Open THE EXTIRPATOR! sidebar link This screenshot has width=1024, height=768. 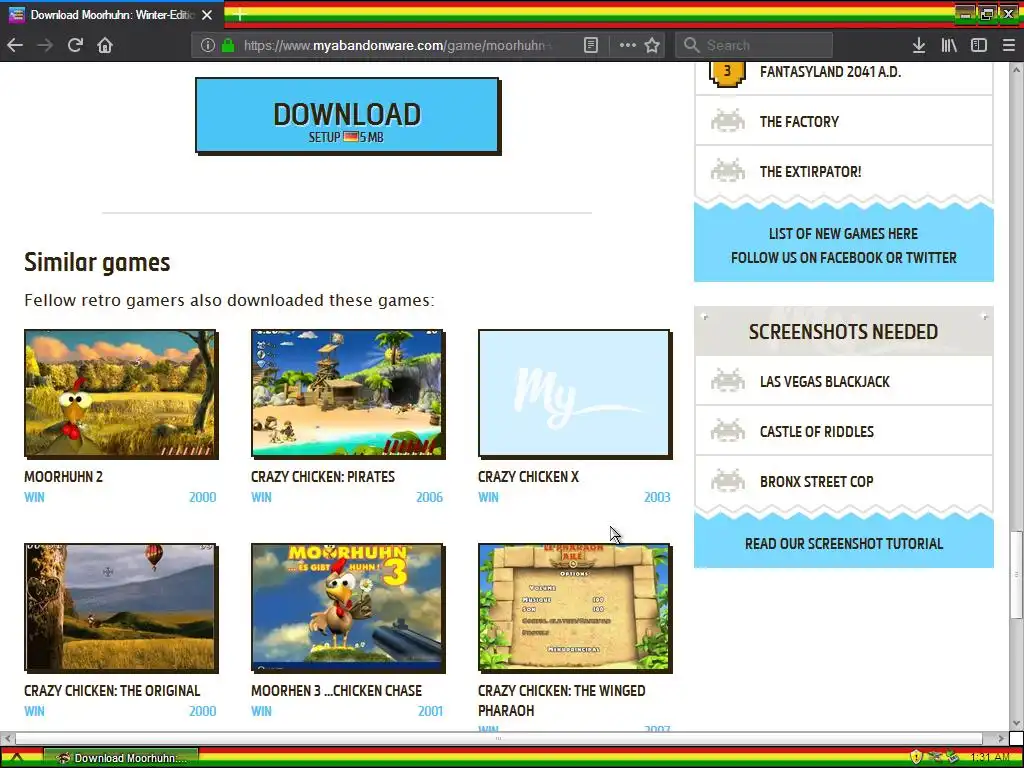pyautogui.click(x=810, y=172)
